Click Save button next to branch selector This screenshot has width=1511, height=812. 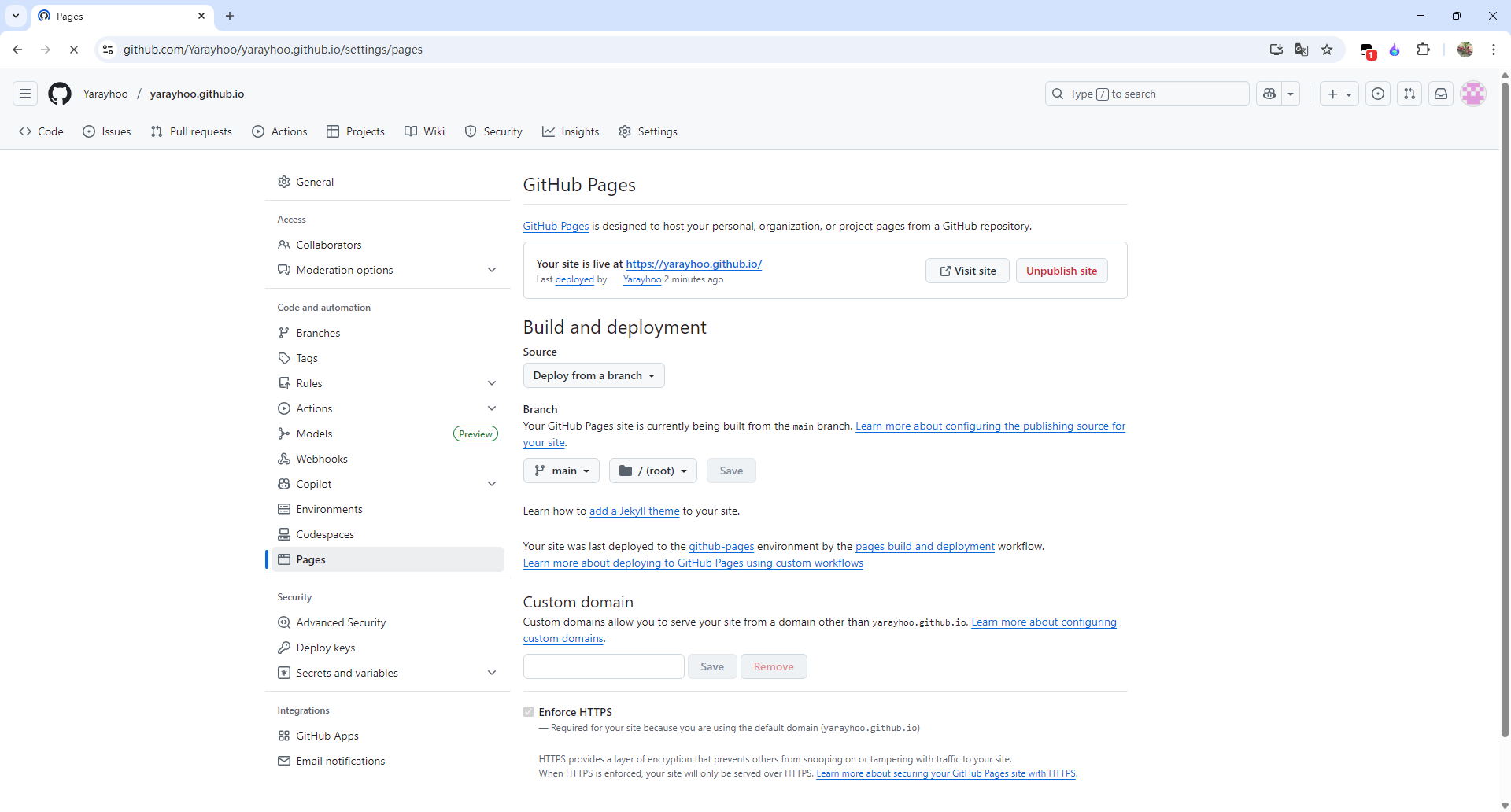[x=731, y=471]
